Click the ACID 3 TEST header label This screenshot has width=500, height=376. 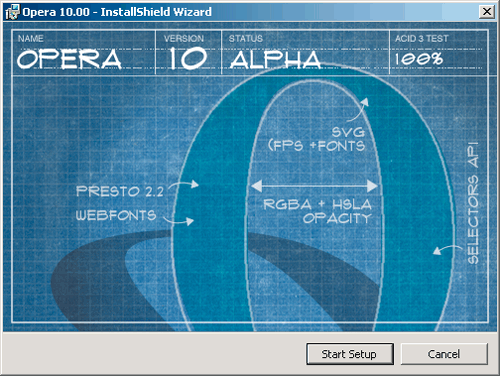422,39
